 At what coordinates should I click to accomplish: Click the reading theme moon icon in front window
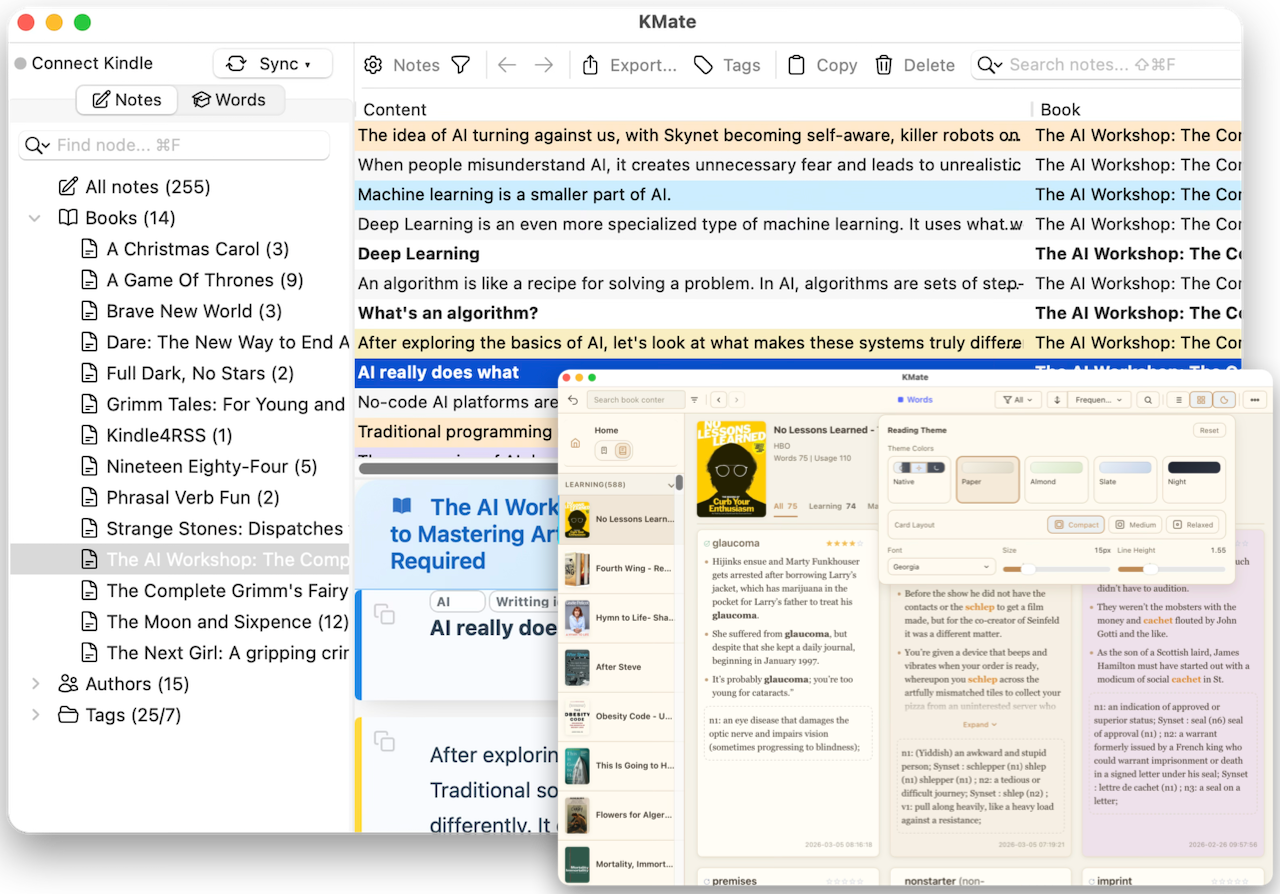[1223, 400]
